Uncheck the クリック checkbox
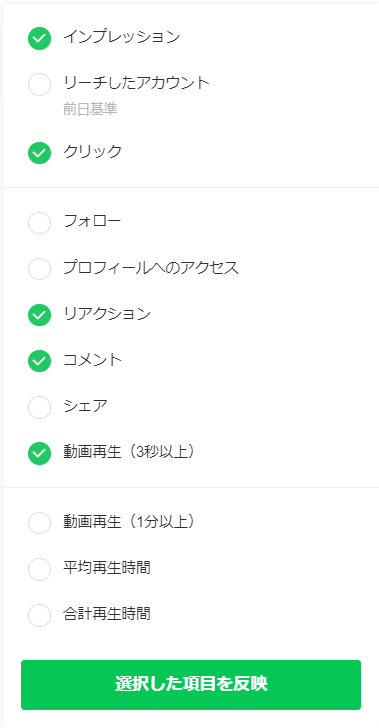379x728 pixels. (39, 153)
